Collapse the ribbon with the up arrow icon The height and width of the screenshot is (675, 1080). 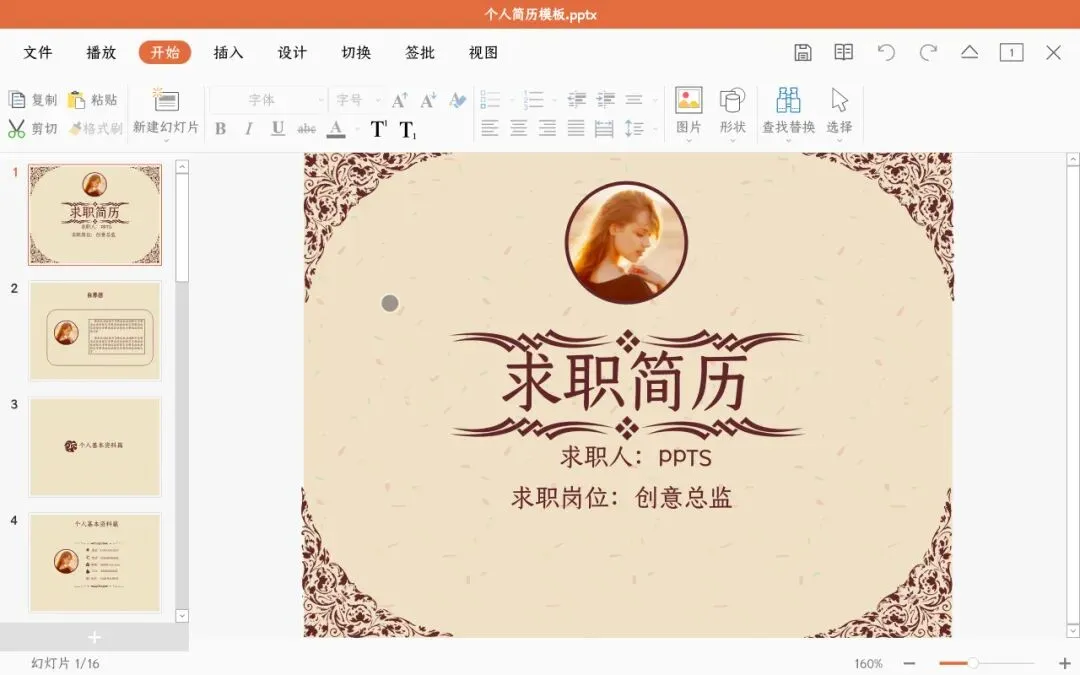coord(970,52)
